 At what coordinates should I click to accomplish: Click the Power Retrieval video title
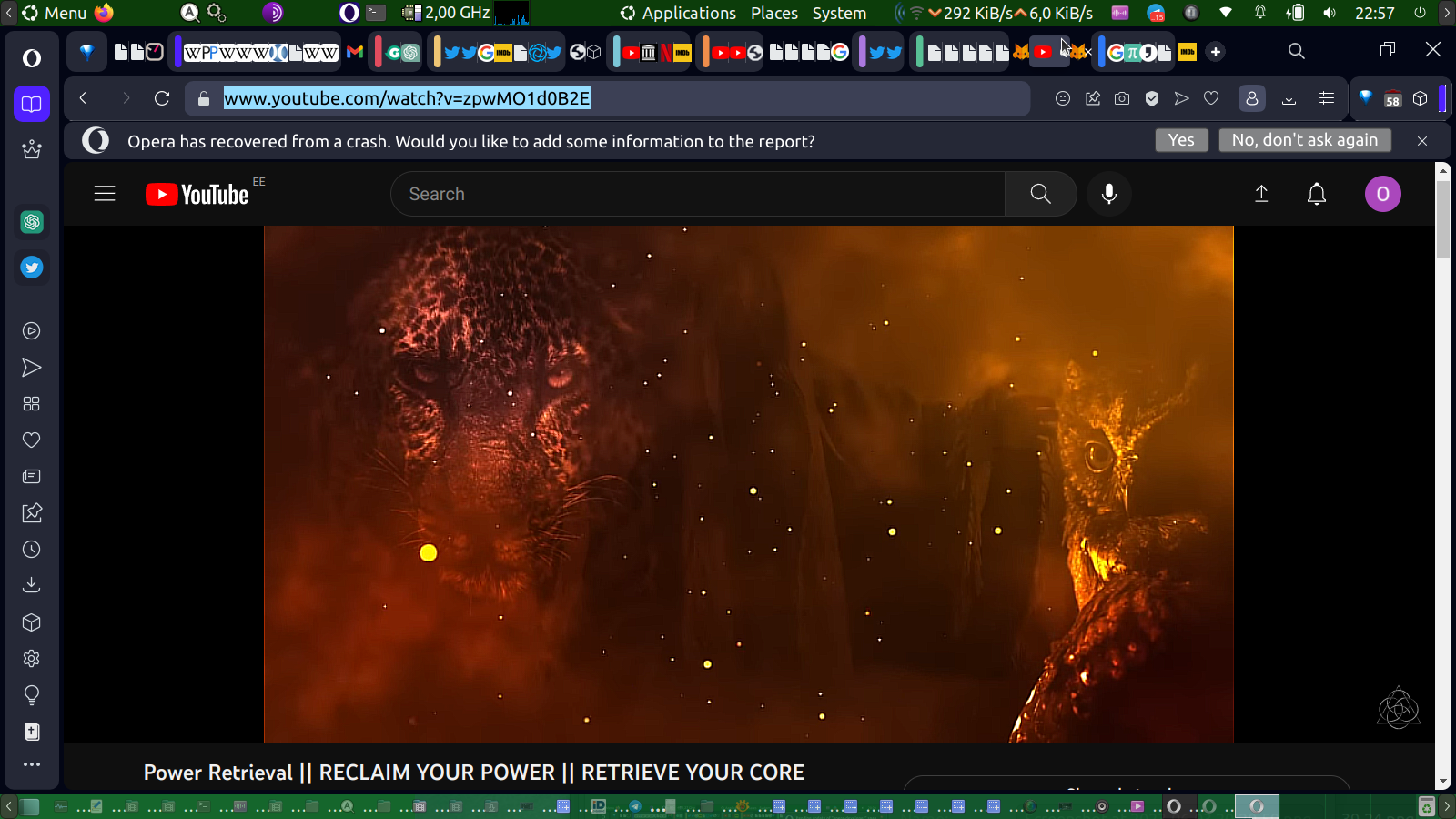[x=474, y=773]
